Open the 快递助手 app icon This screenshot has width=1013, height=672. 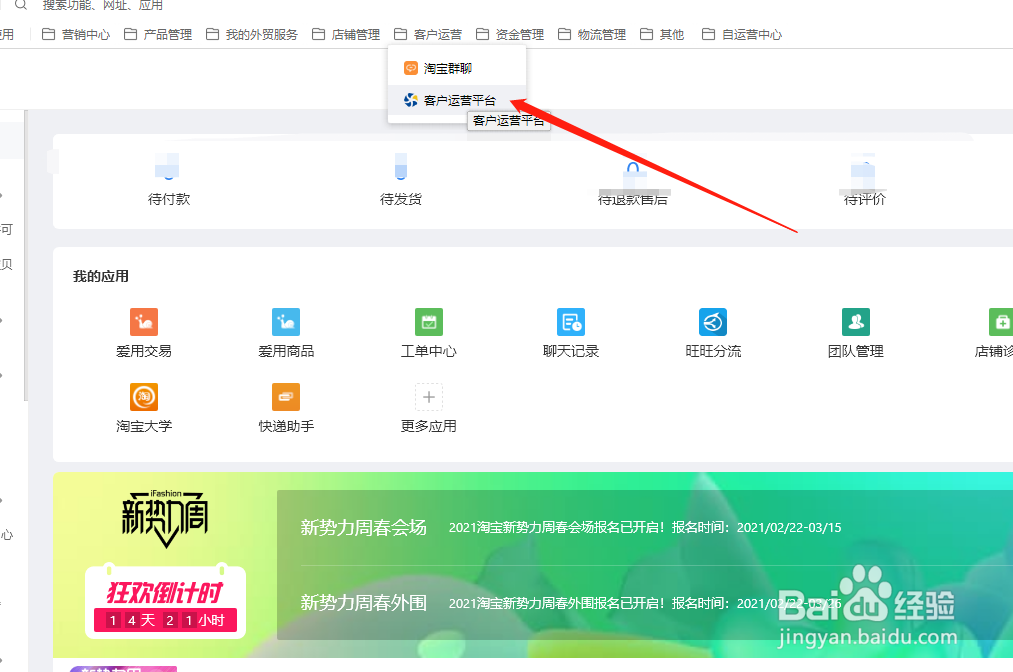coord(286,397)
